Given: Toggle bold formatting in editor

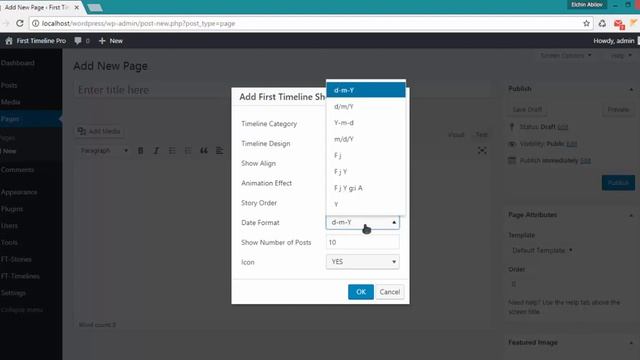Looking at the screenshot, I should 140,151.
